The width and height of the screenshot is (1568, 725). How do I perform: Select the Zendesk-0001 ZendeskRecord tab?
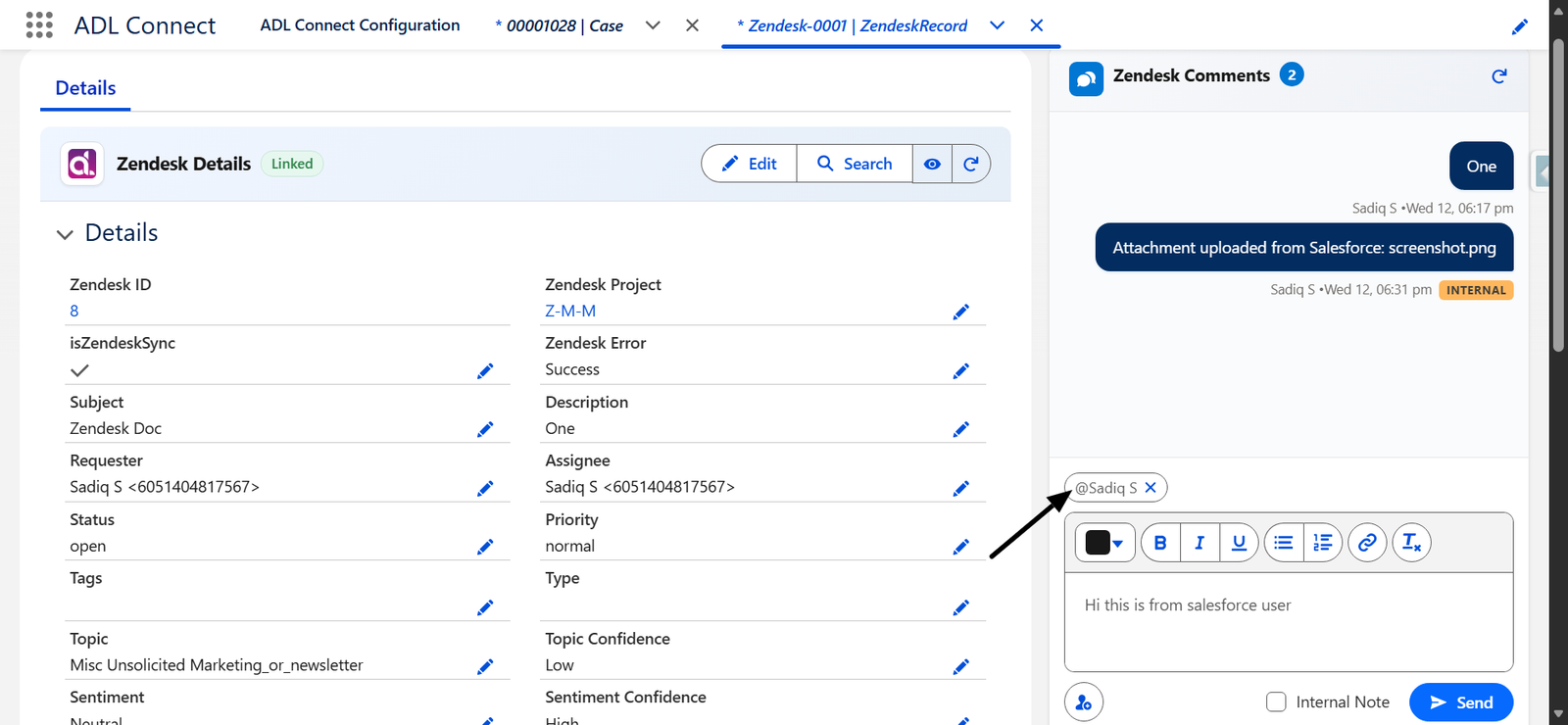pos(852,26)
